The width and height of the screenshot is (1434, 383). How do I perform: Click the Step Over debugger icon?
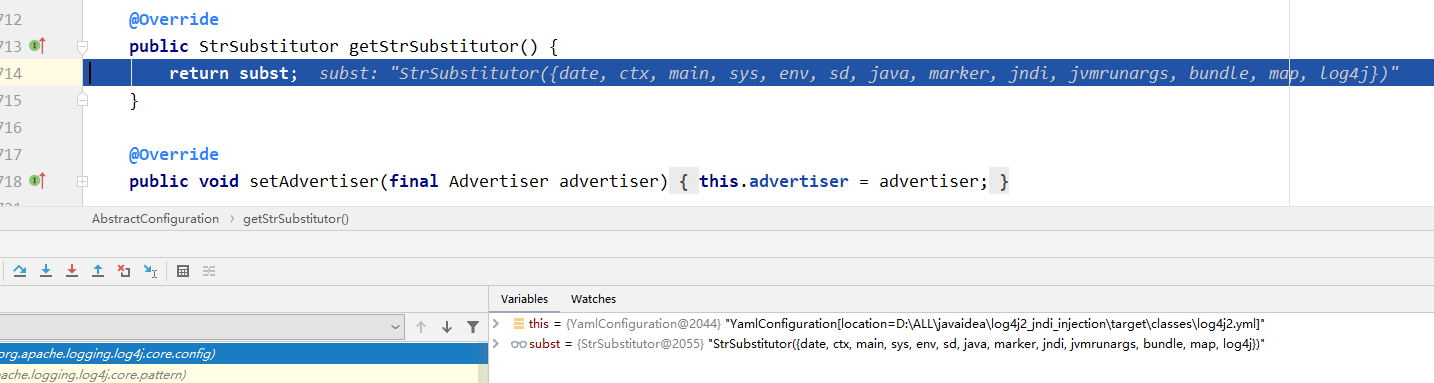(20, 271)
